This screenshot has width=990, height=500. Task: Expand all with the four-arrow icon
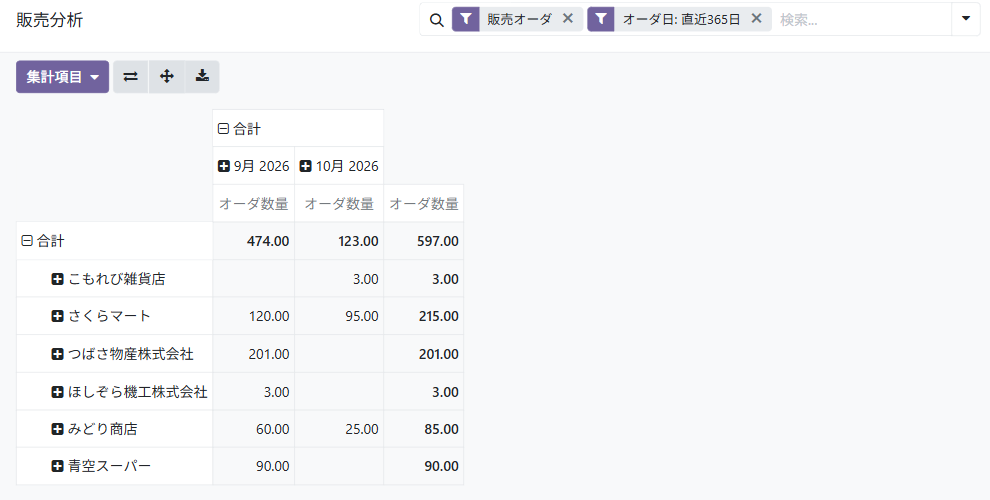pos(167,77)
